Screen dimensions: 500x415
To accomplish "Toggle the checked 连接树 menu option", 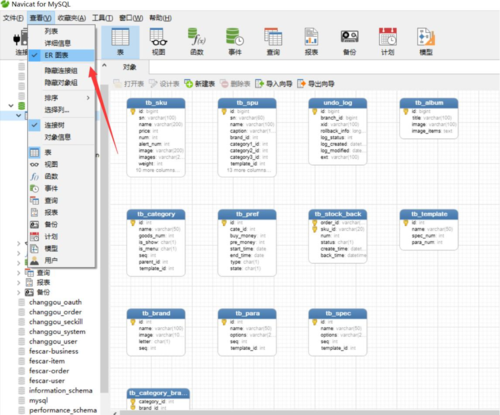I will pos(61,125).
